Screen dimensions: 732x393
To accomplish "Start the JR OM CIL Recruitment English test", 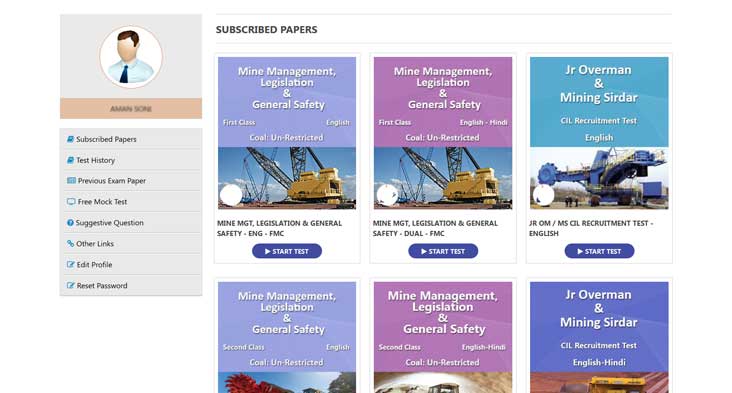I will click(599, 251).
